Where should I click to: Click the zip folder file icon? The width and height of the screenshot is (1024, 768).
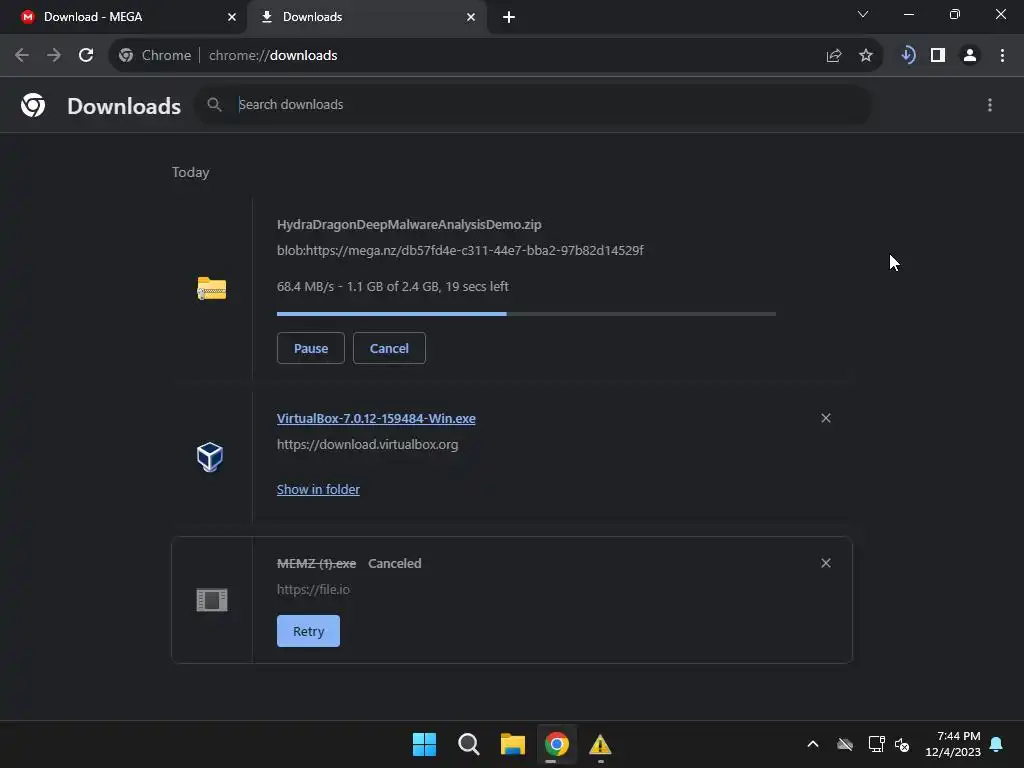pos(212,288)
